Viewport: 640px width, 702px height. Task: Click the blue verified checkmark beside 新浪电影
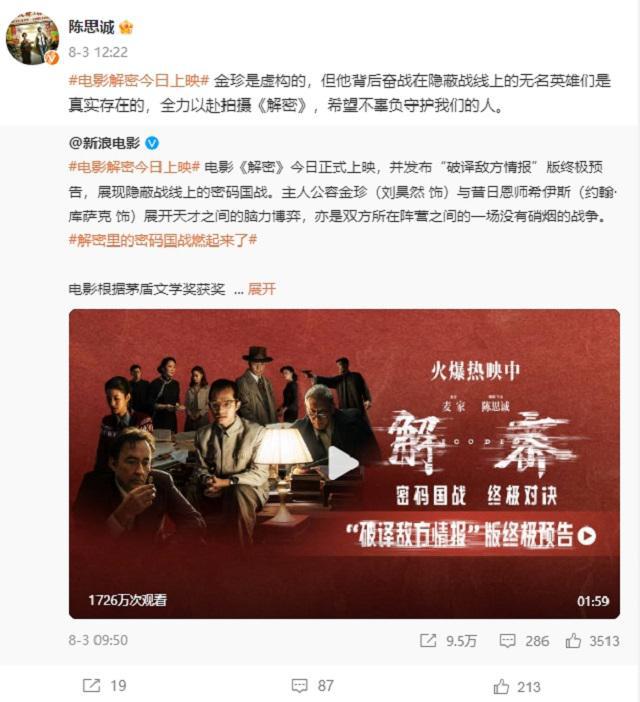coord(152,143)
